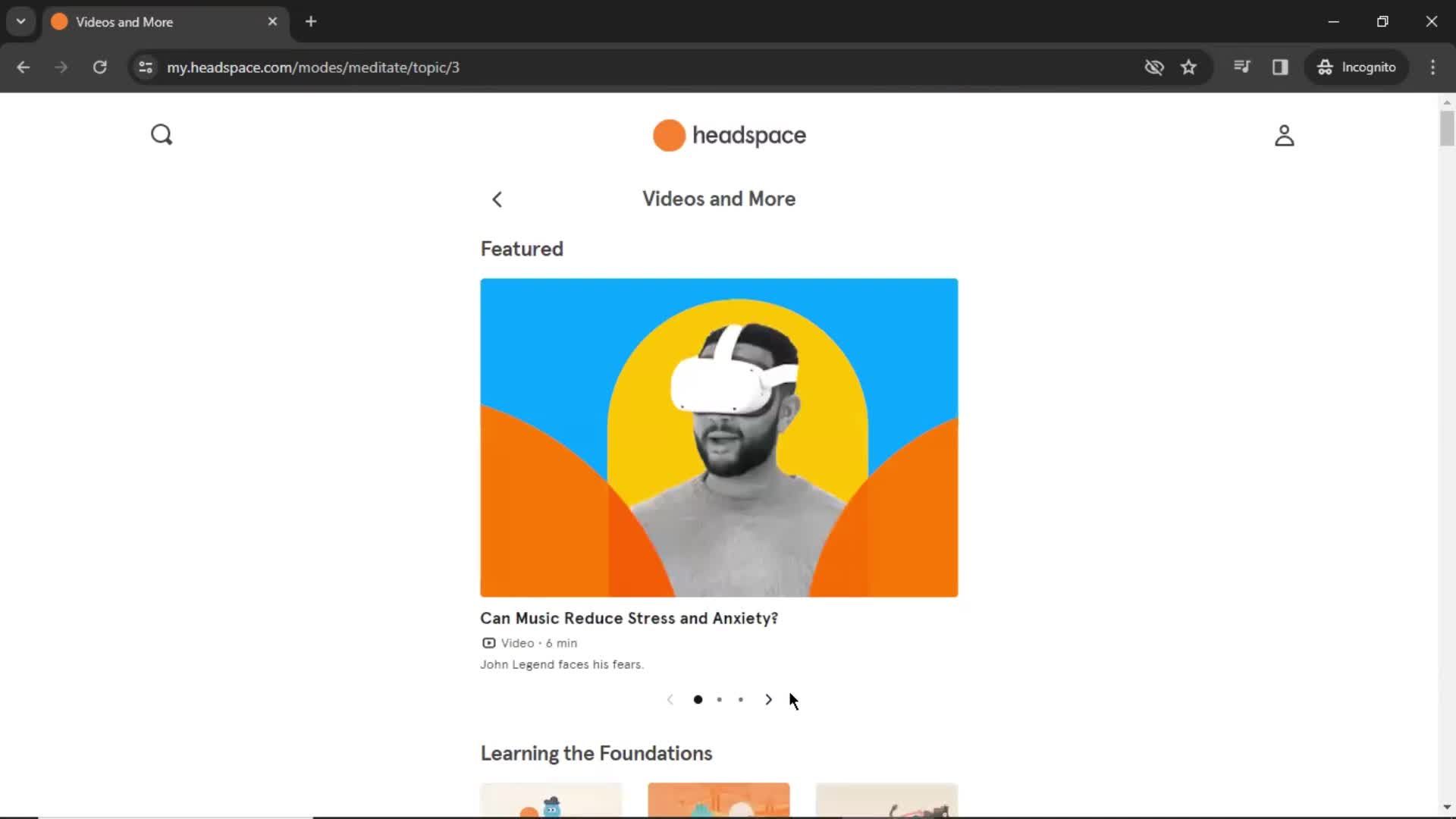
Task: Click the browser profile switcher dropdown
Action: tap(20, 21)
